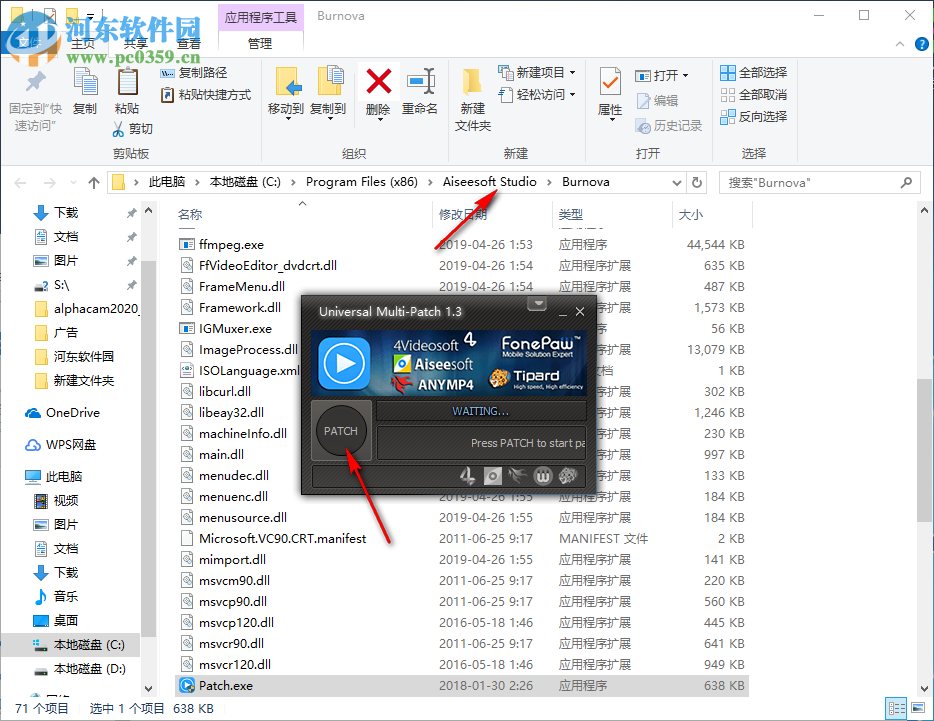Expand the 属性 (Properties) dropdown arrow

611,118
